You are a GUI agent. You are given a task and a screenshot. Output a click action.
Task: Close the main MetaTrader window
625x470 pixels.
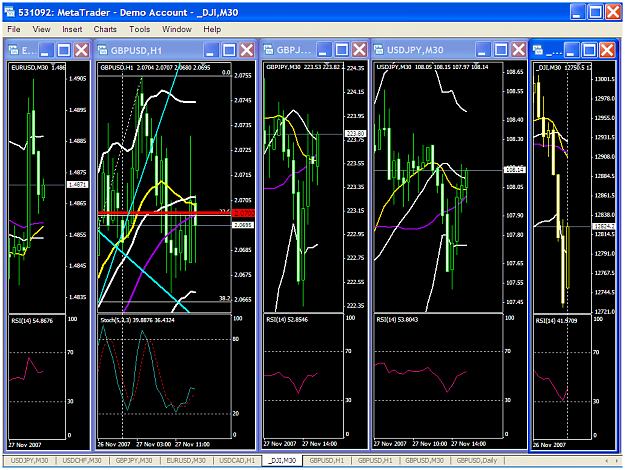click(613, 12)
